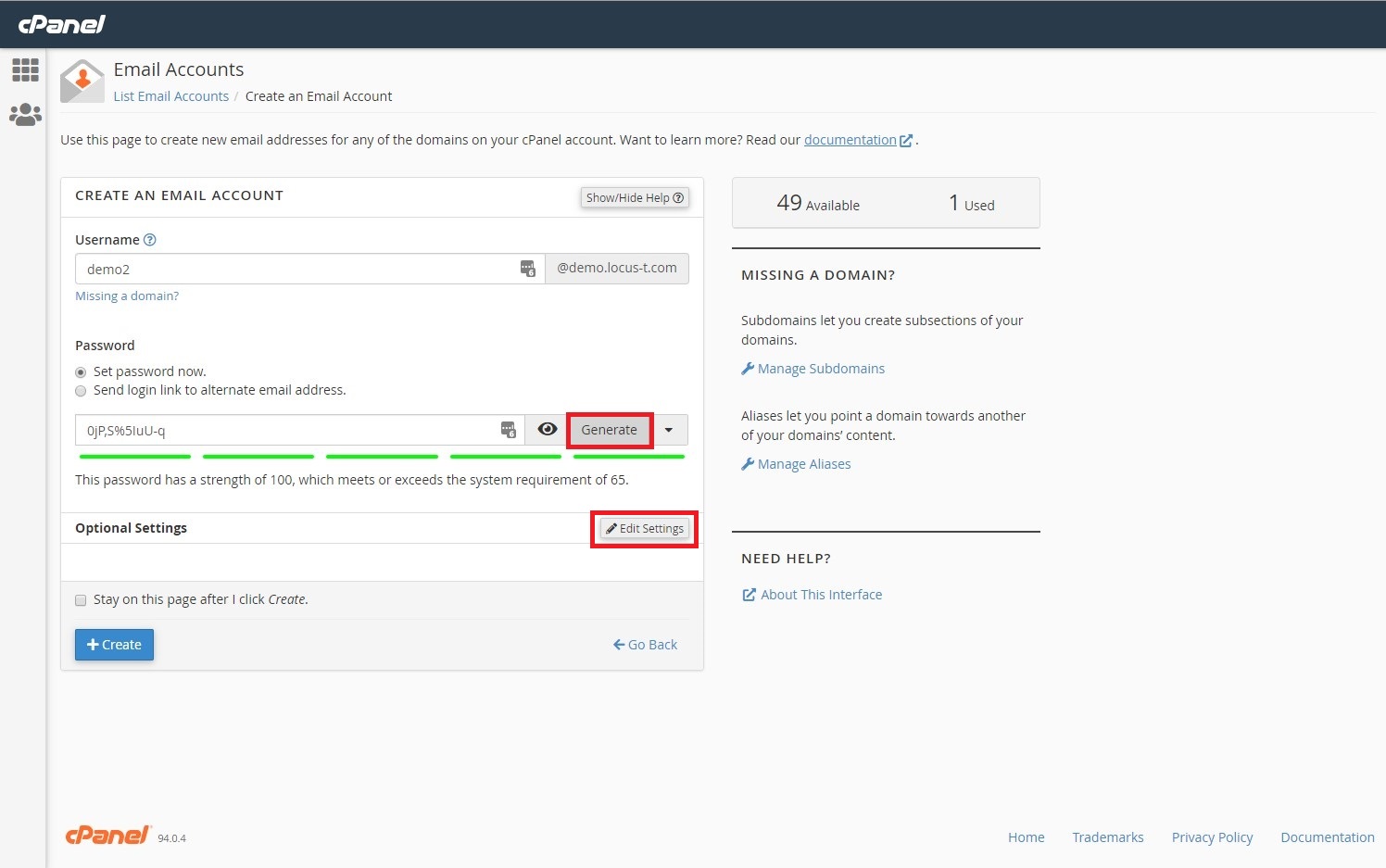Open Manage Subdomains link

pyautogui.click(x=813, y=369)
